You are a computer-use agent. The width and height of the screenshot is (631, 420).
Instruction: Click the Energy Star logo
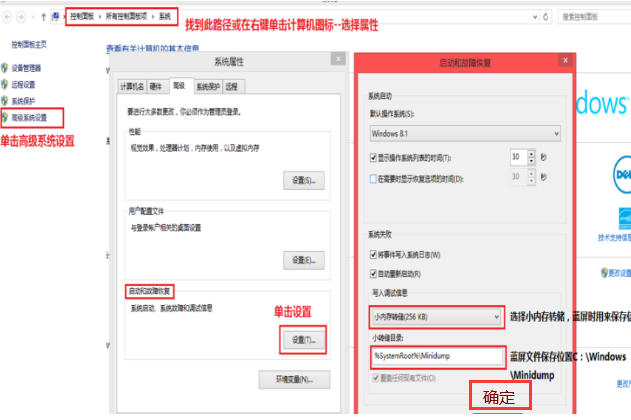(x=625, y=219)
